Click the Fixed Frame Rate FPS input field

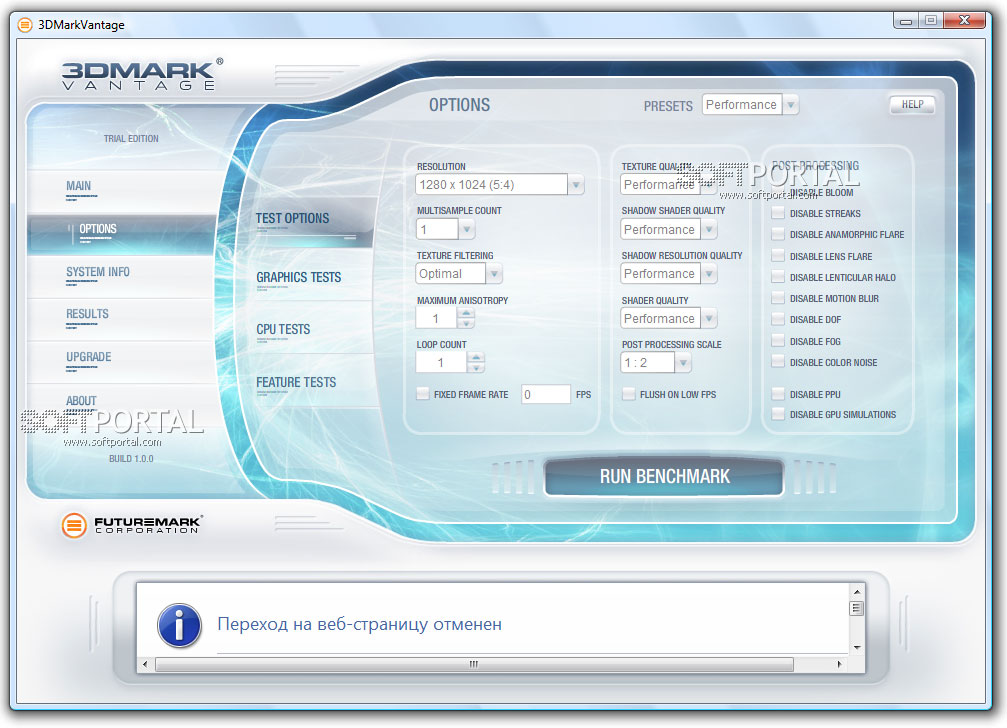point(545,394)
